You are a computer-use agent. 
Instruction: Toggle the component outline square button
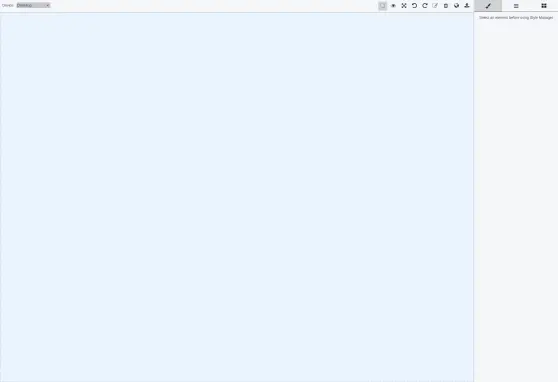(383, 6)
